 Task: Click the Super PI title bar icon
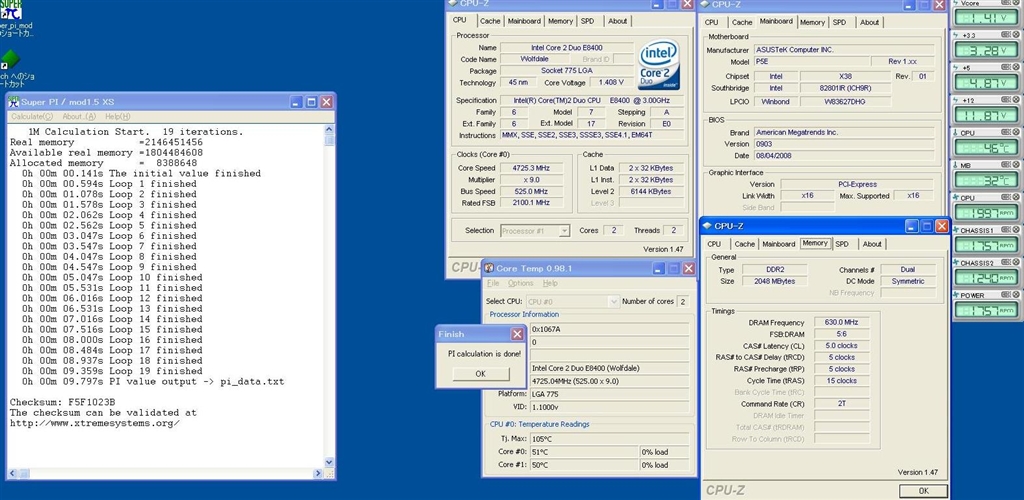pos(13,102)
